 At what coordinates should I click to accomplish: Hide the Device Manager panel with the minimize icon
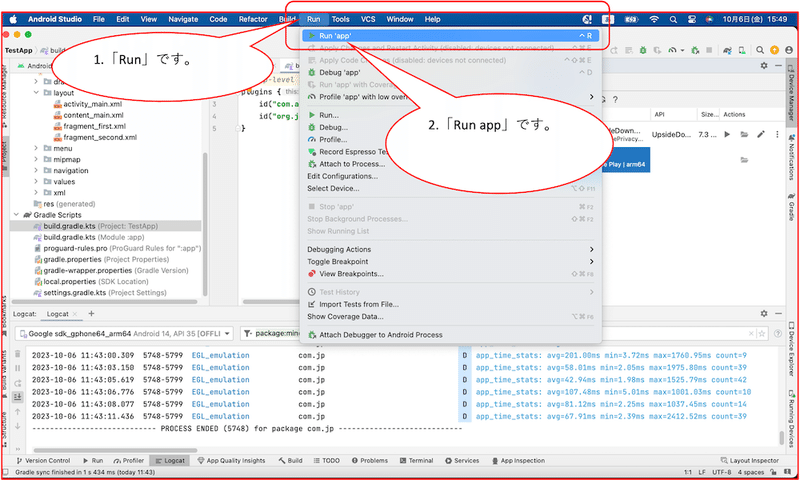[x=778, y=66]
